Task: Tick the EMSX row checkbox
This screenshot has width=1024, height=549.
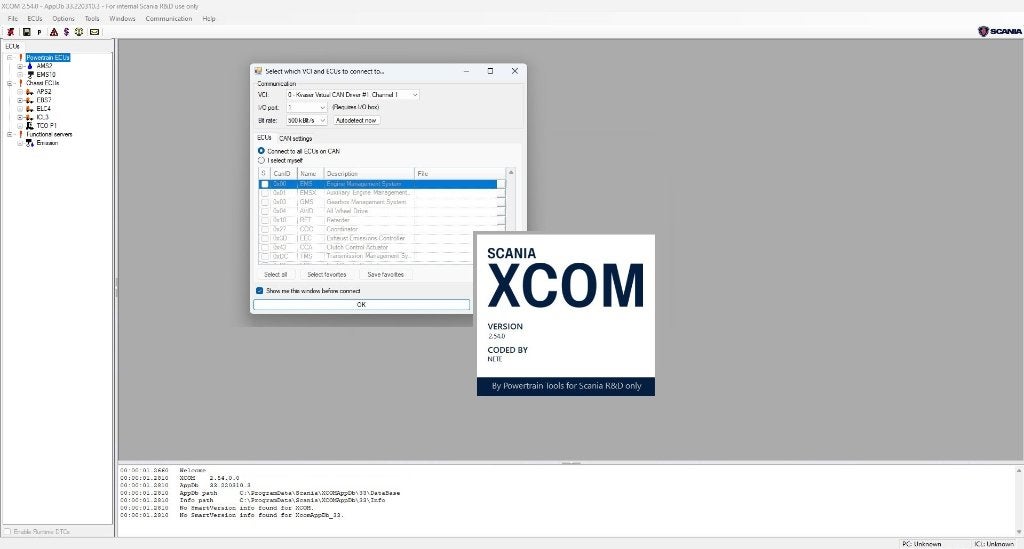Action: tap(264, 193)
